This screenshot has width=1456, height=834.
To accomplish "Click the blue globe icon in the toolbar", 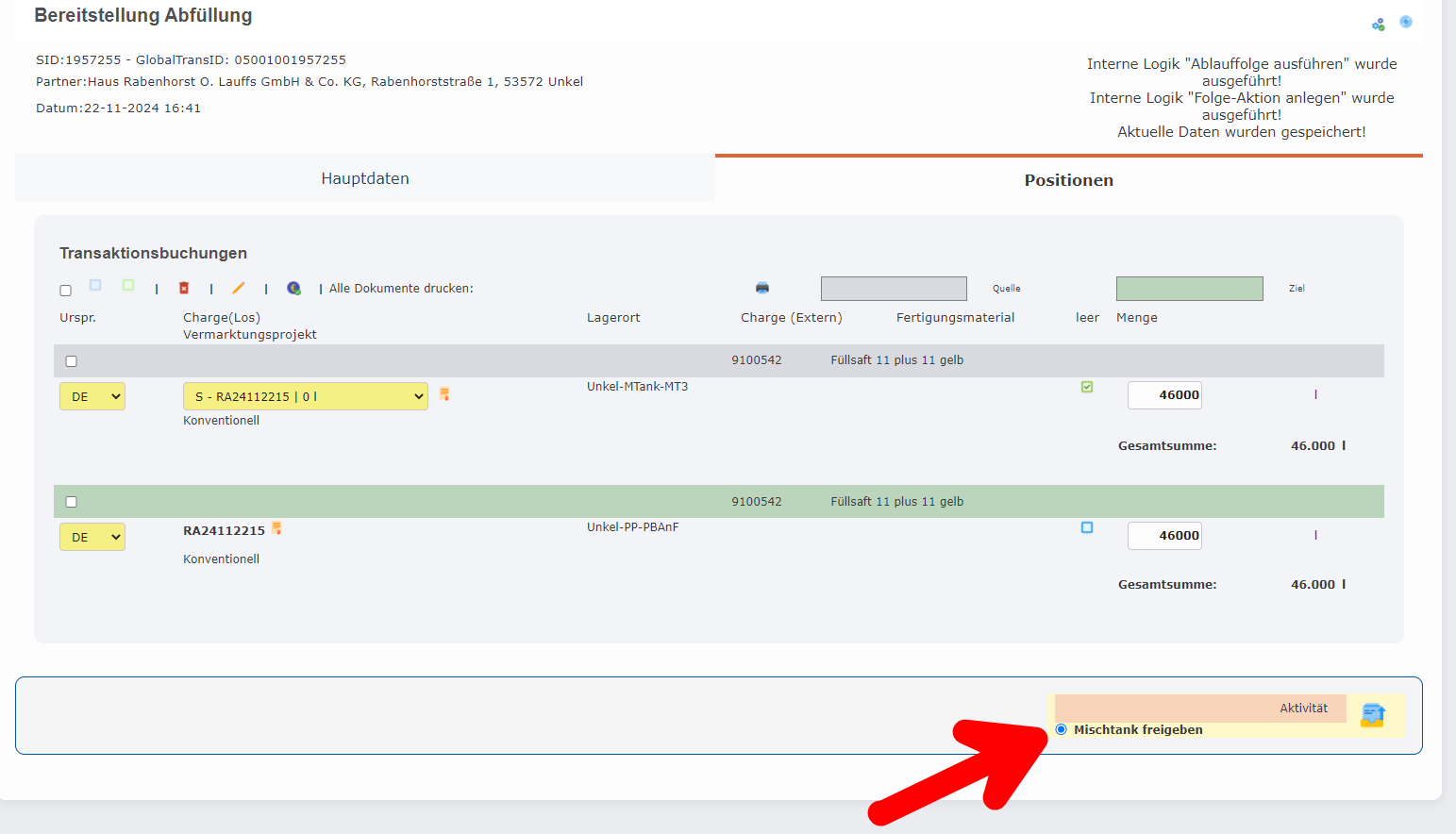I will tap(294, 288).
